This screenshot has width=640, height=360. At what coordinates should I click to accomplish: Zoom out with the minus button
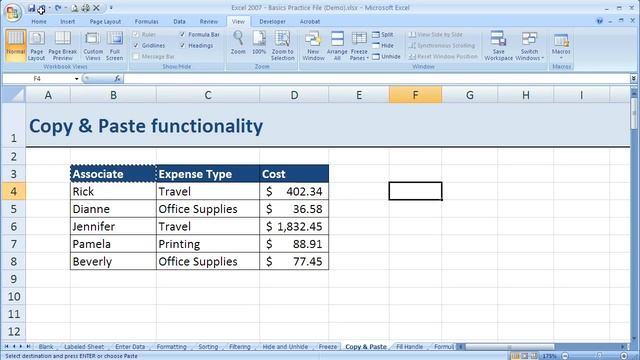pyautogui.click(x=565, y=356)
